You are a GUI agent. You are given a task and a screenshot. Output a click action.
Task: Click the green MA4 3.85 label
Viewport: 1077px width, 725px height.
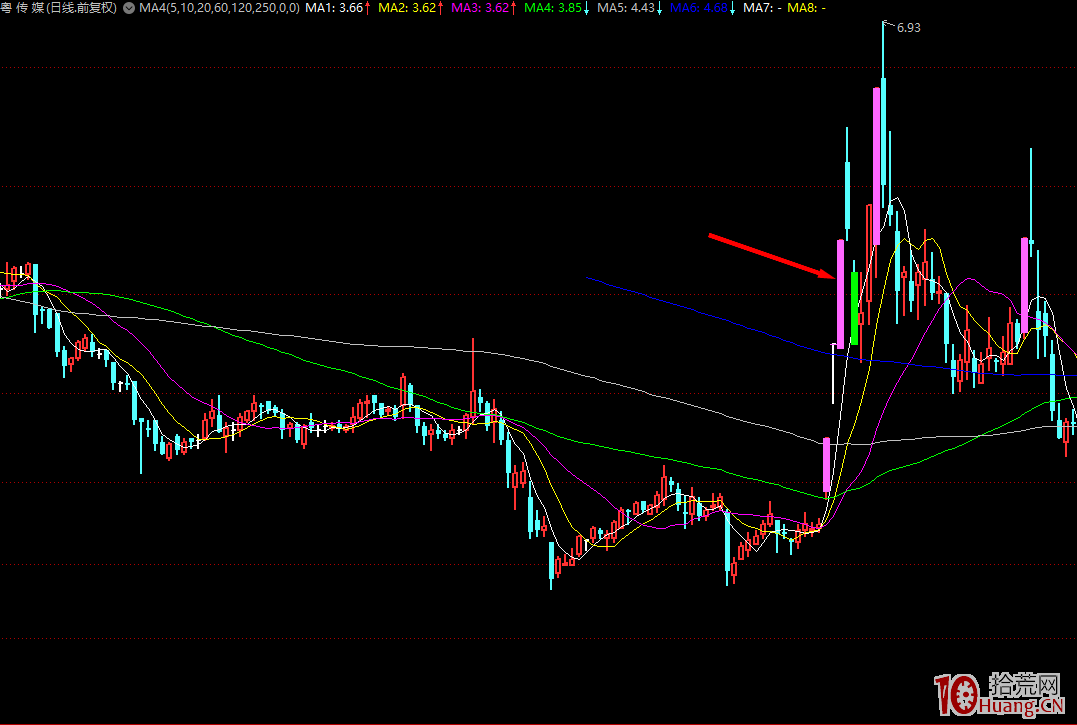pyautogui.click(x=557, y=8)
